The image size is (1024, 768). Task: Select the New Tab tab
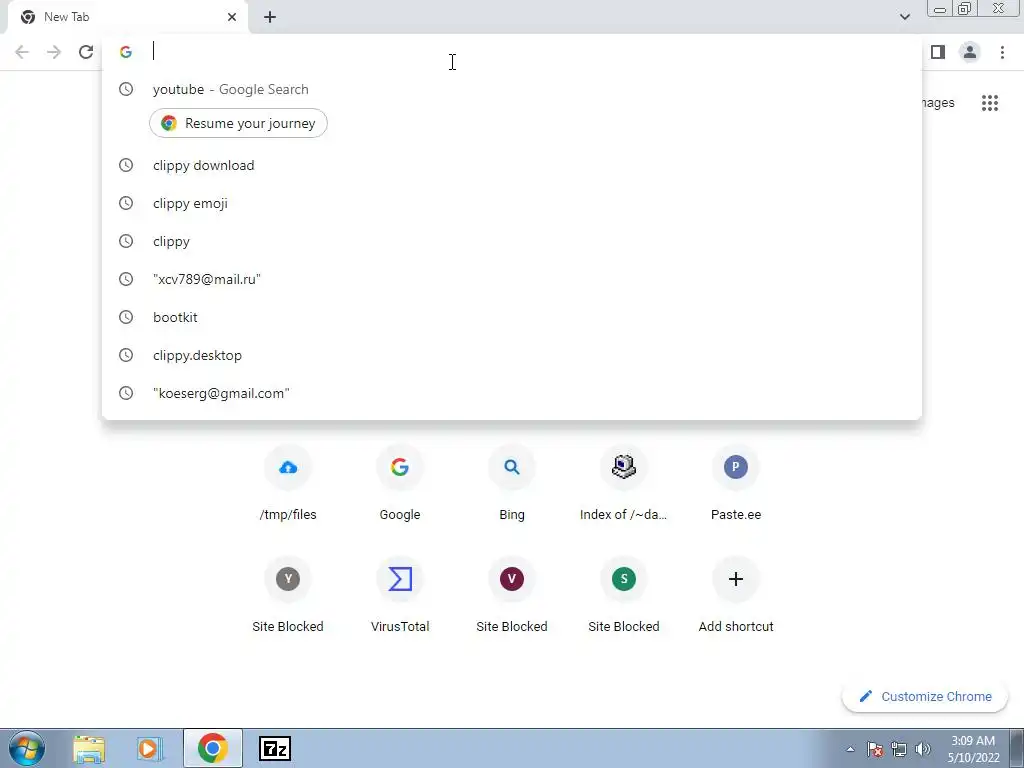point(127,17)
